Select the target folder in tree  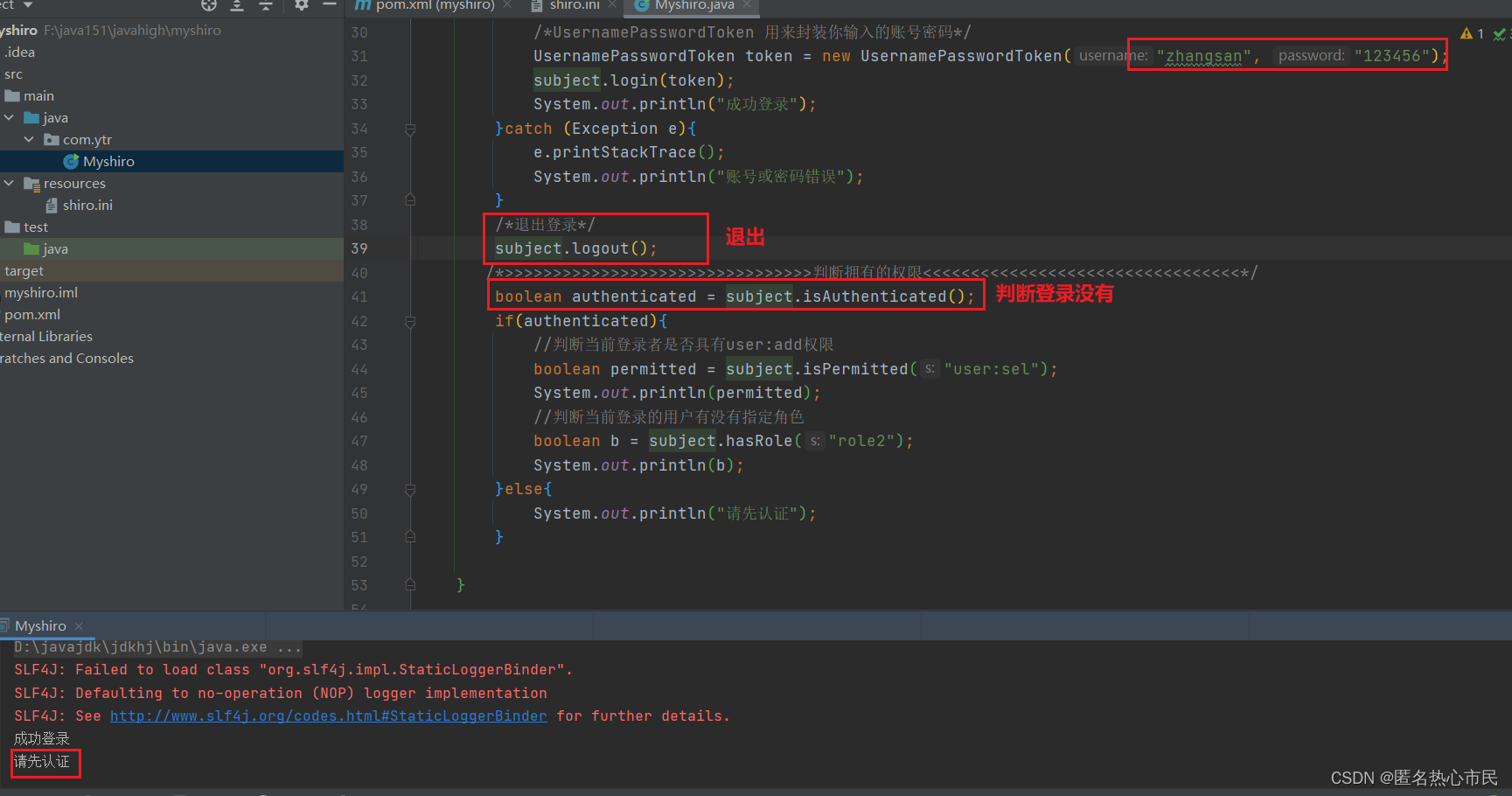(24, 271)
